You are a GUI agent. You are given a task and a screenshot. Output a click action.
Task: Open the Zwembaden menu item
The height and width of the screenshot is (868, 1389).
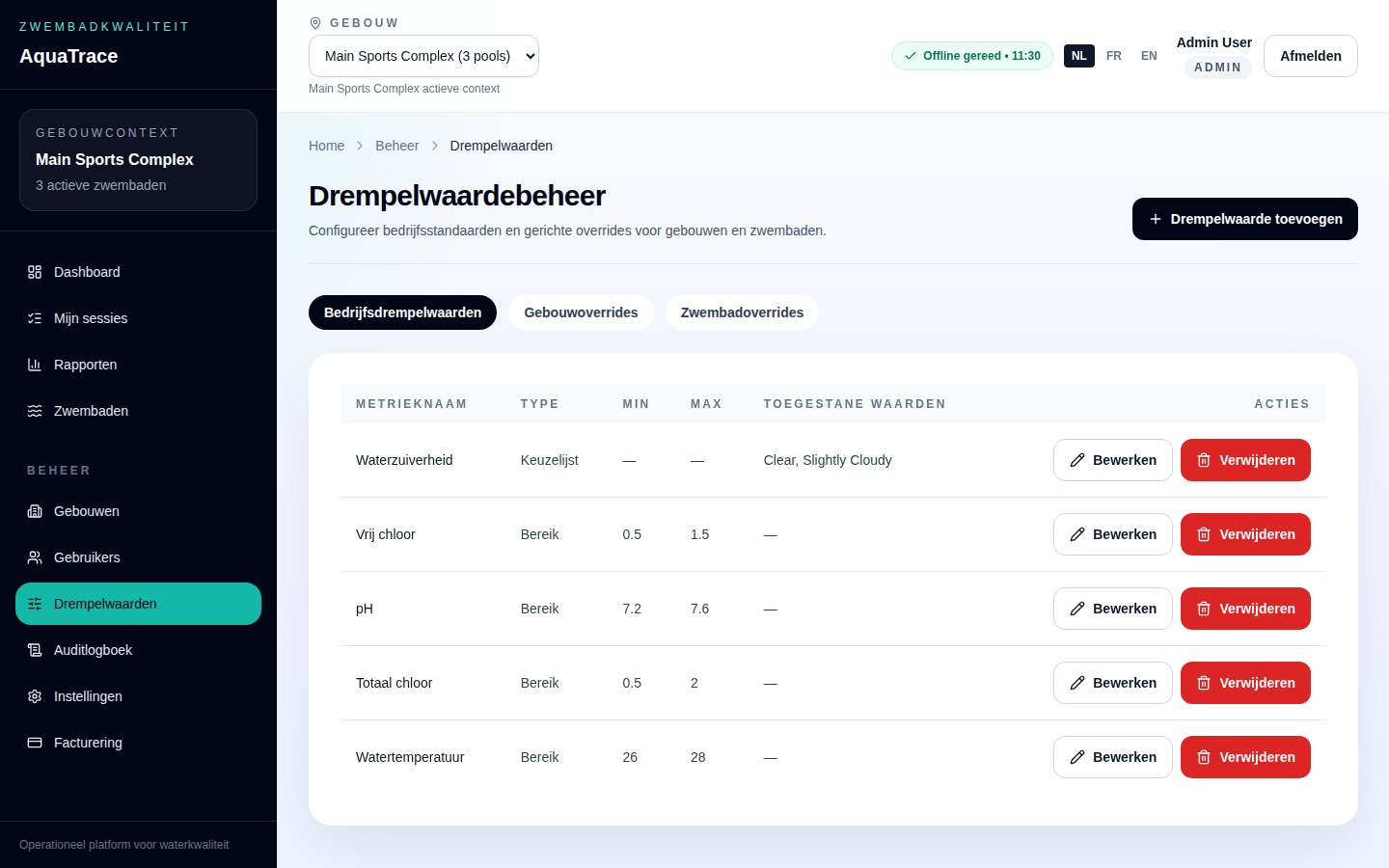tap(138, 411)
